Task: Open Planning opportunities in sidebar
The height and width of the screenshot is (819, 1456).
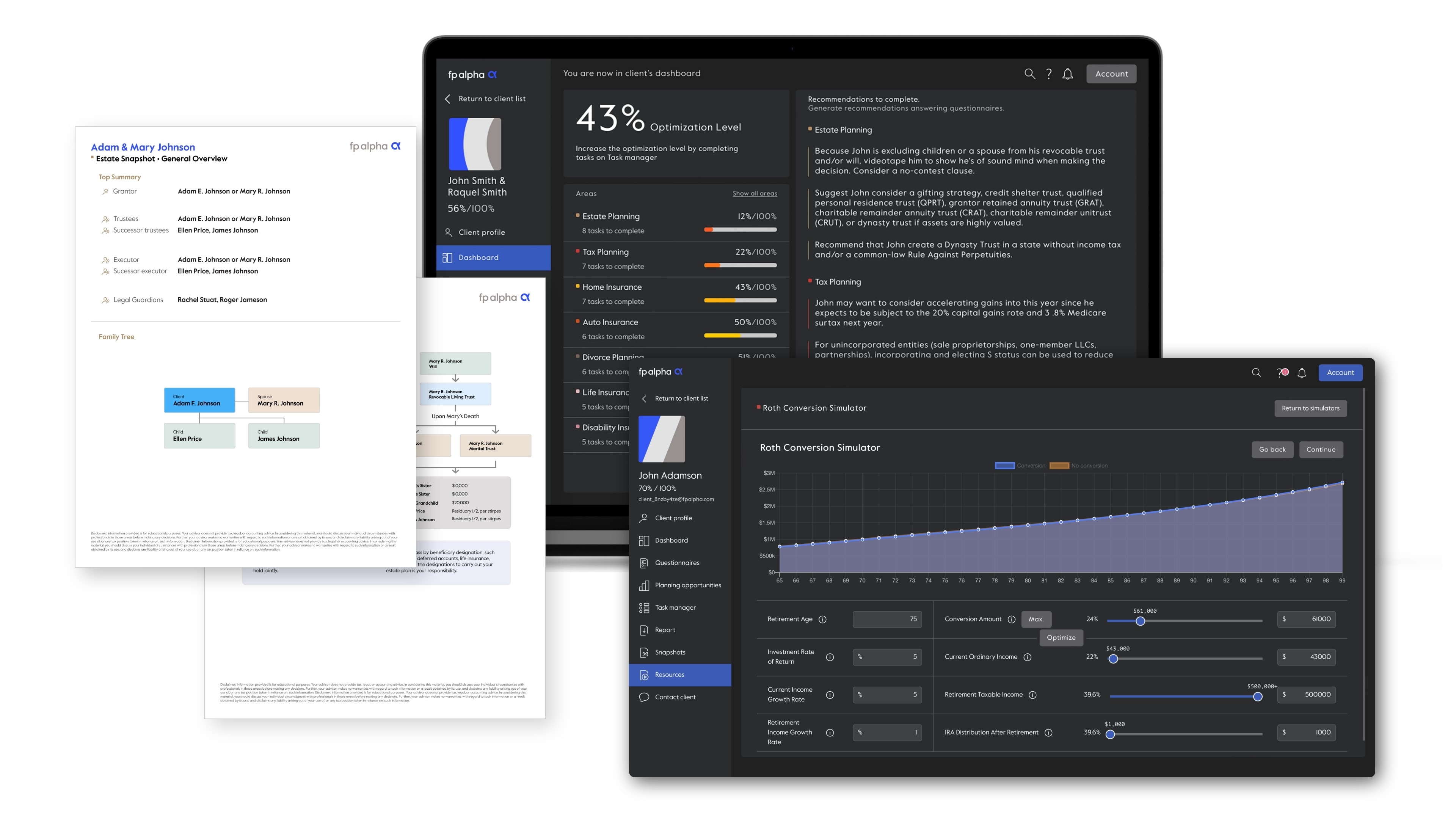Action: point(680,585)
